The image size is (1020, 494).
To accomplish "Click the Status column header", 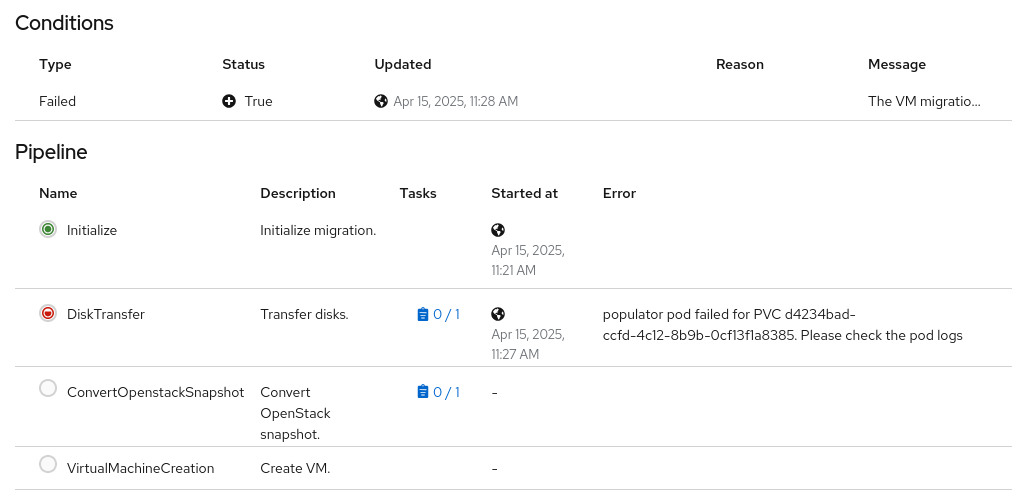I will (243, 64).
